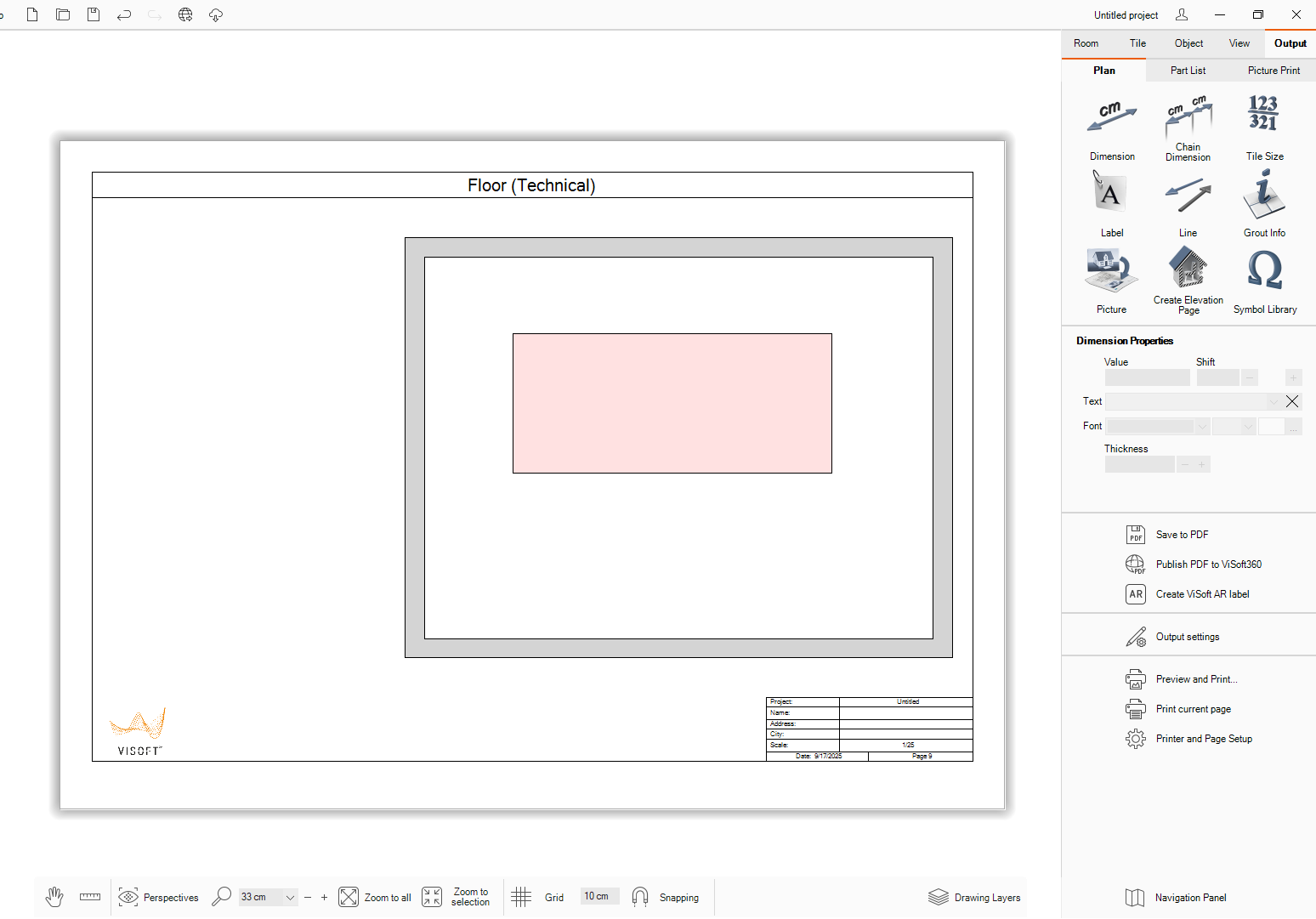1316x919 pixels.
Task: Add a Label annotation
Action: coord(1111,195)
